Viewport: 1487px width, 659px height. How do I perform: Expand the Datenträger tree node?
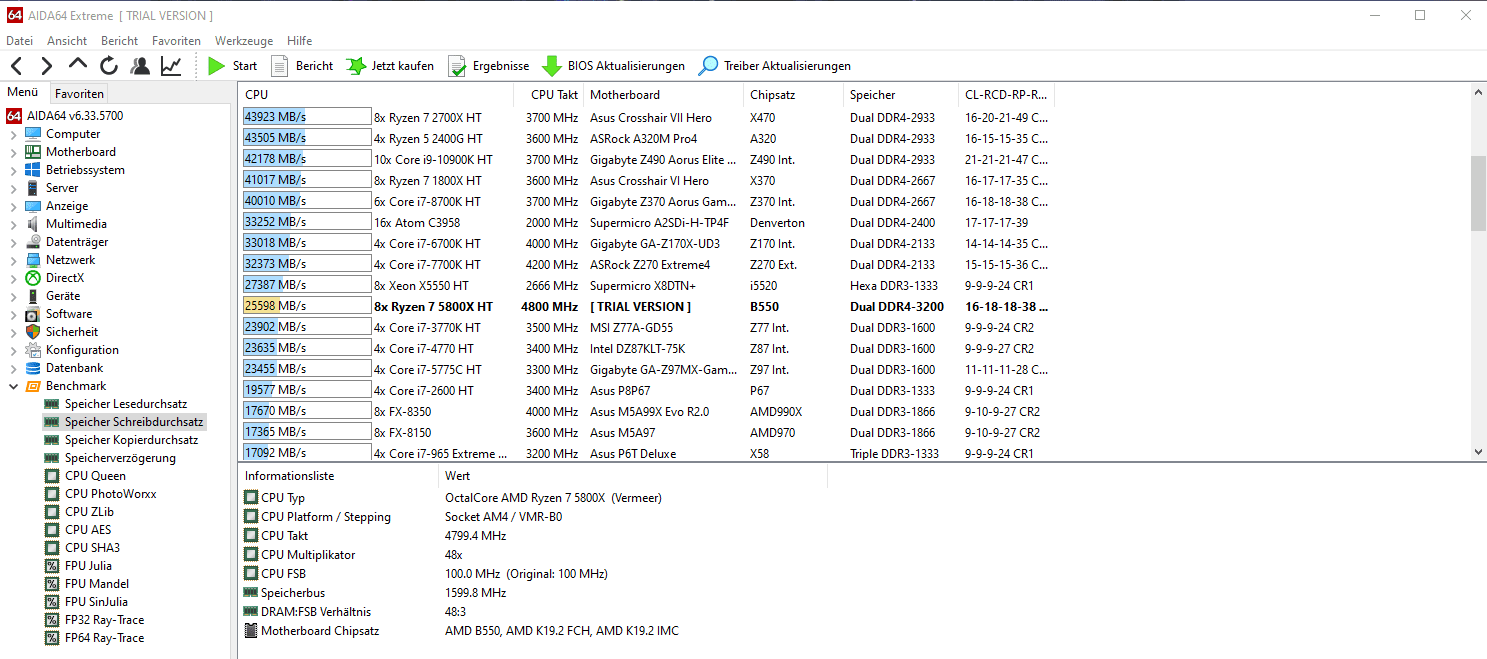[x=13, y=242]
